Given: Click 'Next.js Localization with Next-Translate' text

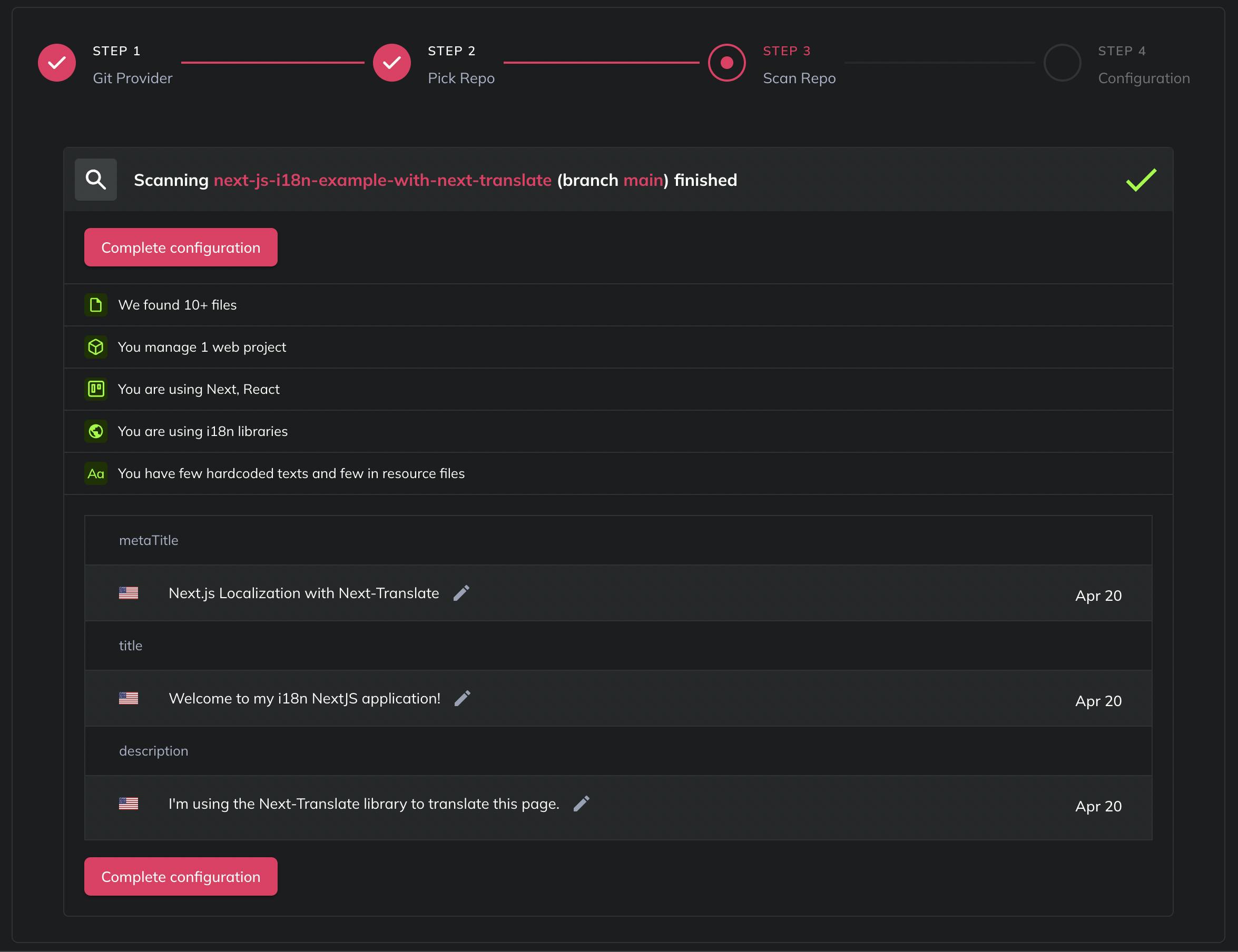Looking at the screenshot, I should pyautogui.click(x=304, y=593).
